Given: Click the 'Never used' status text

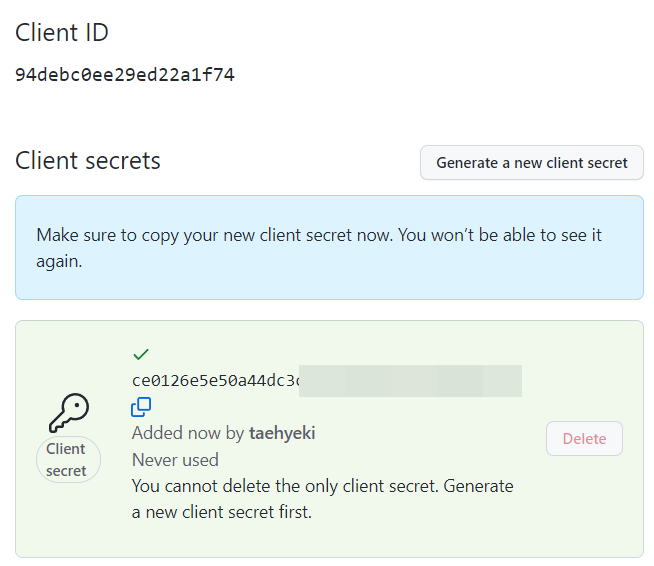Looking at the screenshot, I should coord(175,460).
